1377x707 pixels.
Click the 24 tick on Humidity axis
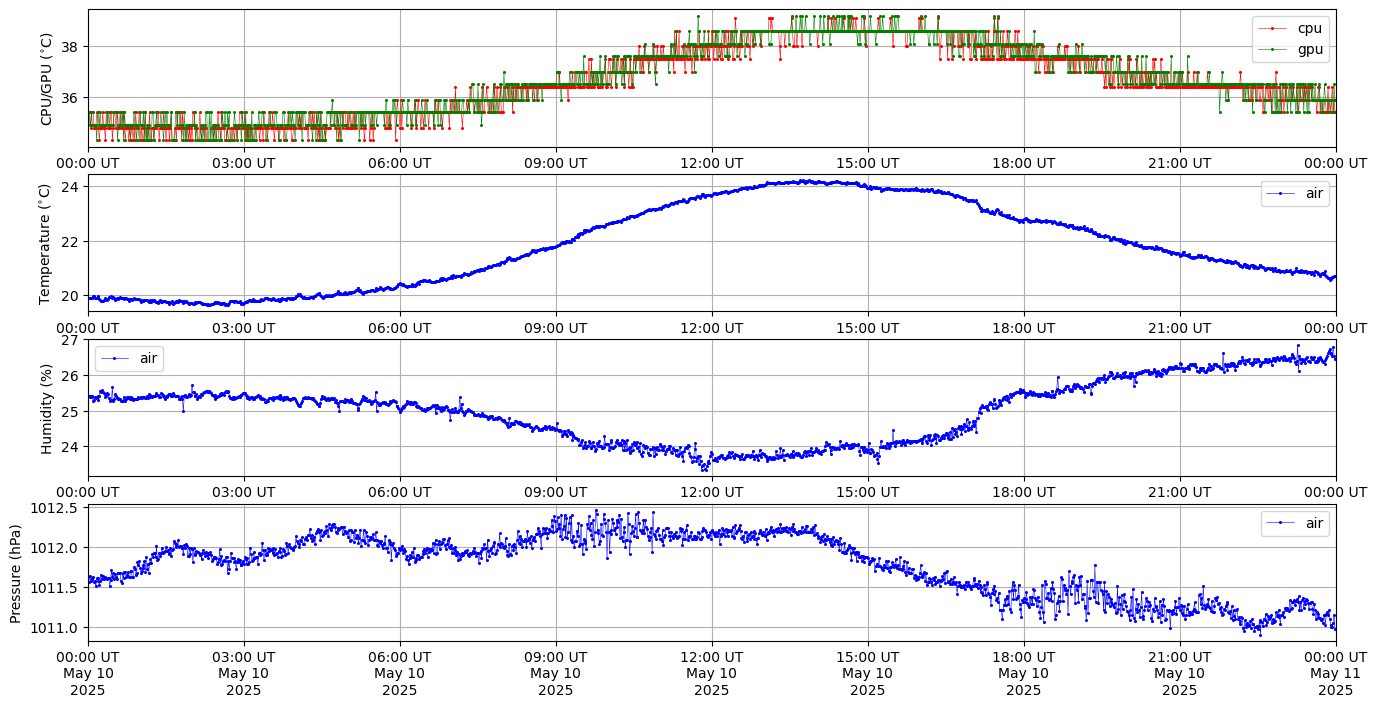[72, 446]
